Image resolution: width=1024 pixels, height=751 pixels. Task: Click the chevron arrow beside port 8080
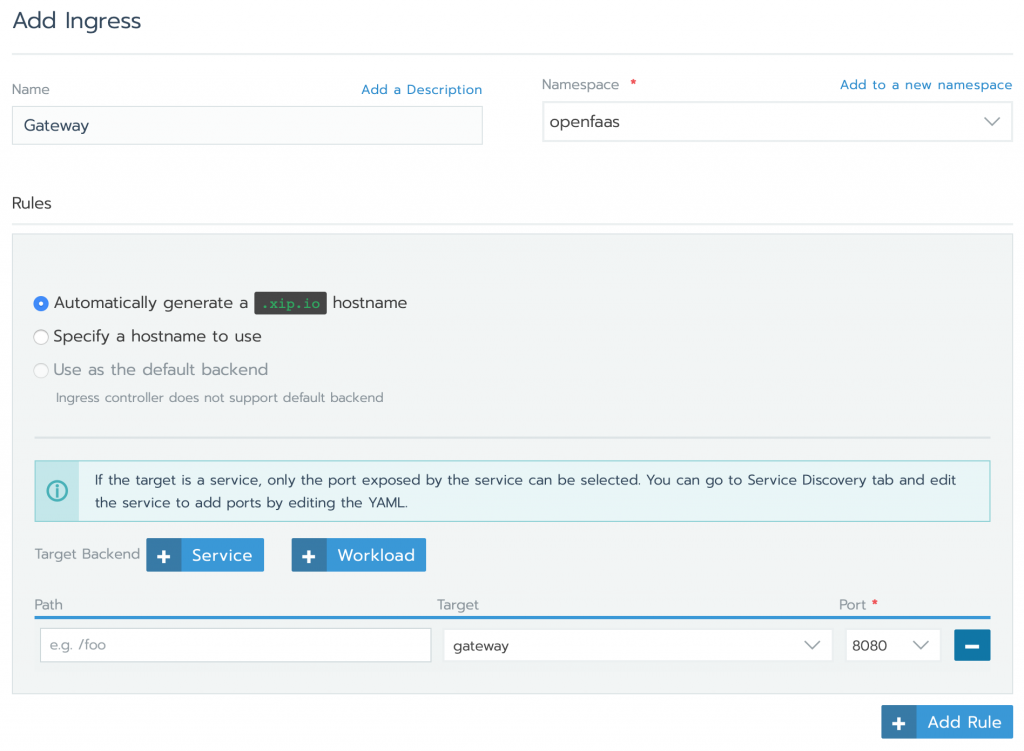tap(921, 645)
